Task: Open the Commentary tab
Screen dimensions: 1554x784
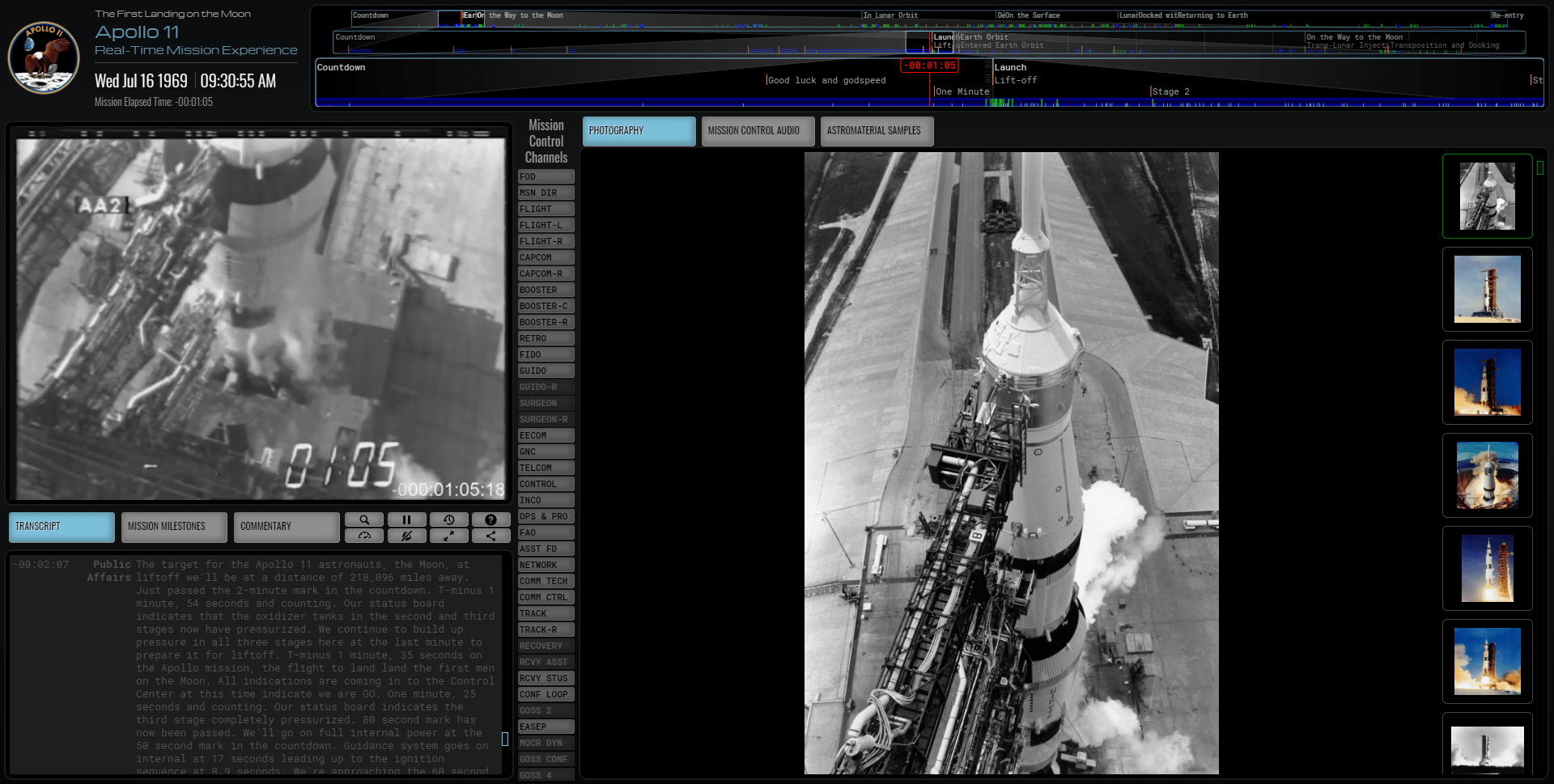Action: point(287,527)
